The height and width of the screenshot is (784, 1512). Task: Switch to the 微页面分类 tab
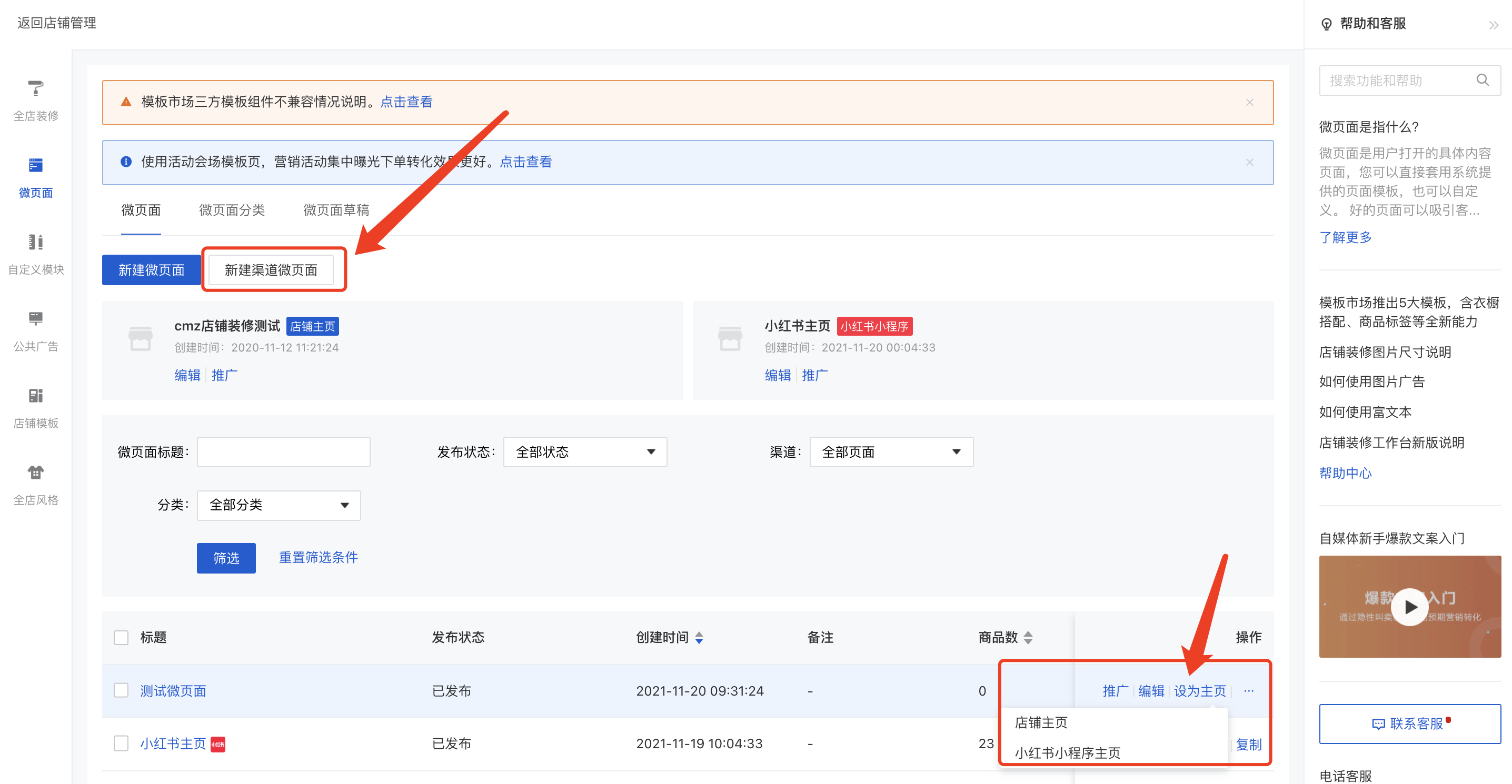[232, 210]
